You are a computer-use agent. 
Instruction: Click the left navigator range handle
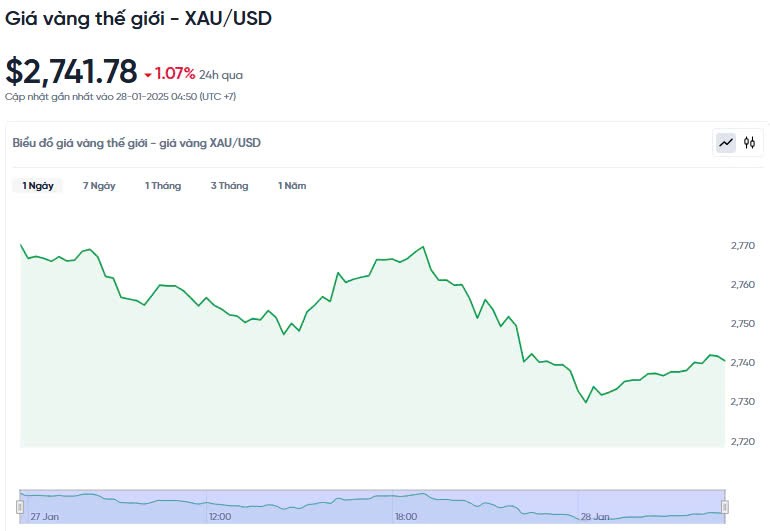pos(20,506)
